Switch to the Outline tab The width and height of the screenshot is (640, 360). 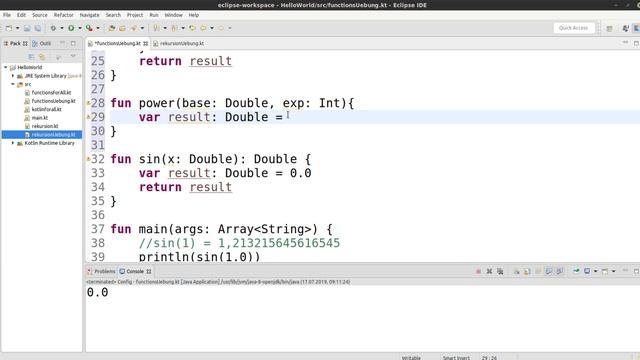pos(42,43)
